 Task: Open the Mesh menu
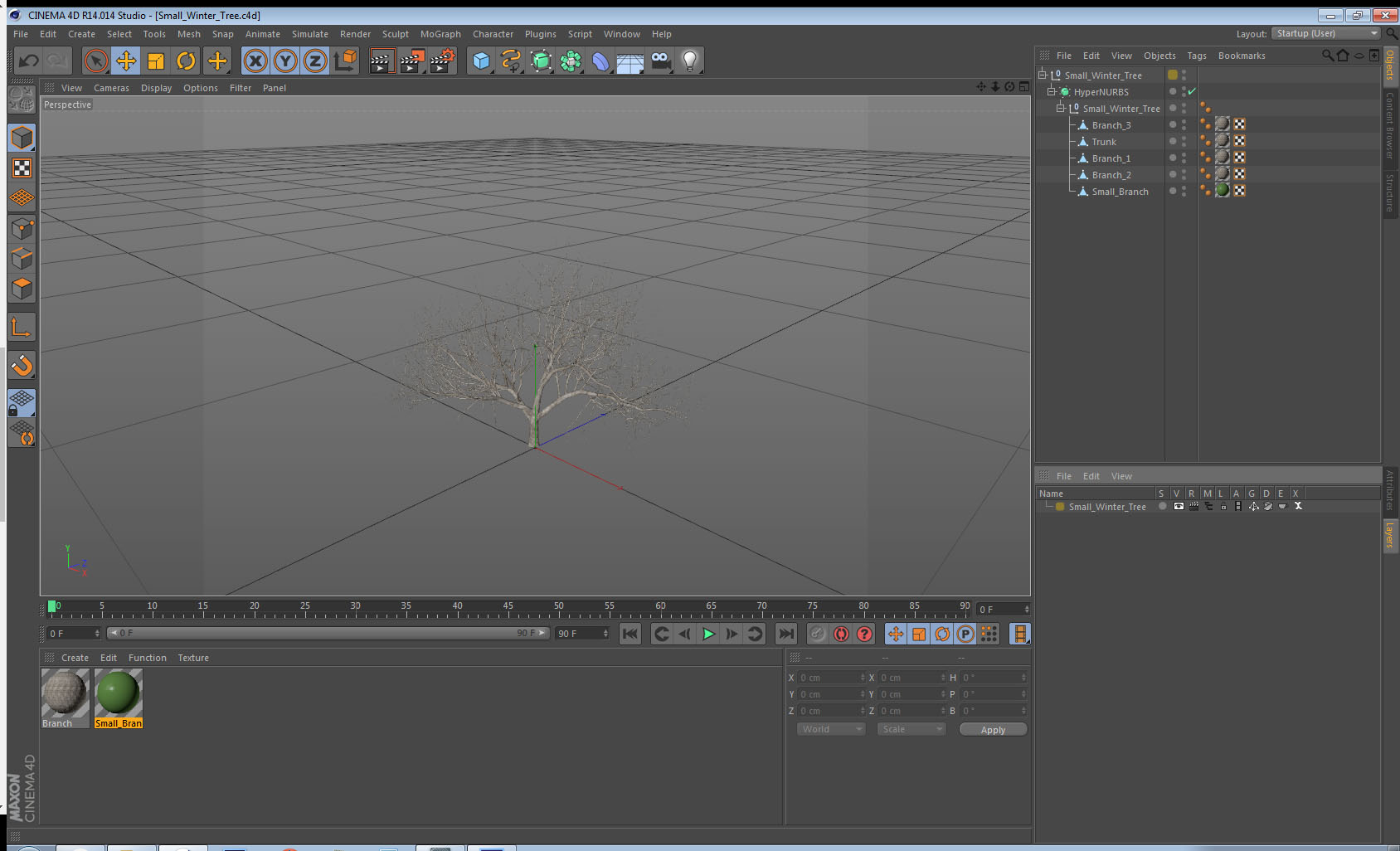point(188,34)
